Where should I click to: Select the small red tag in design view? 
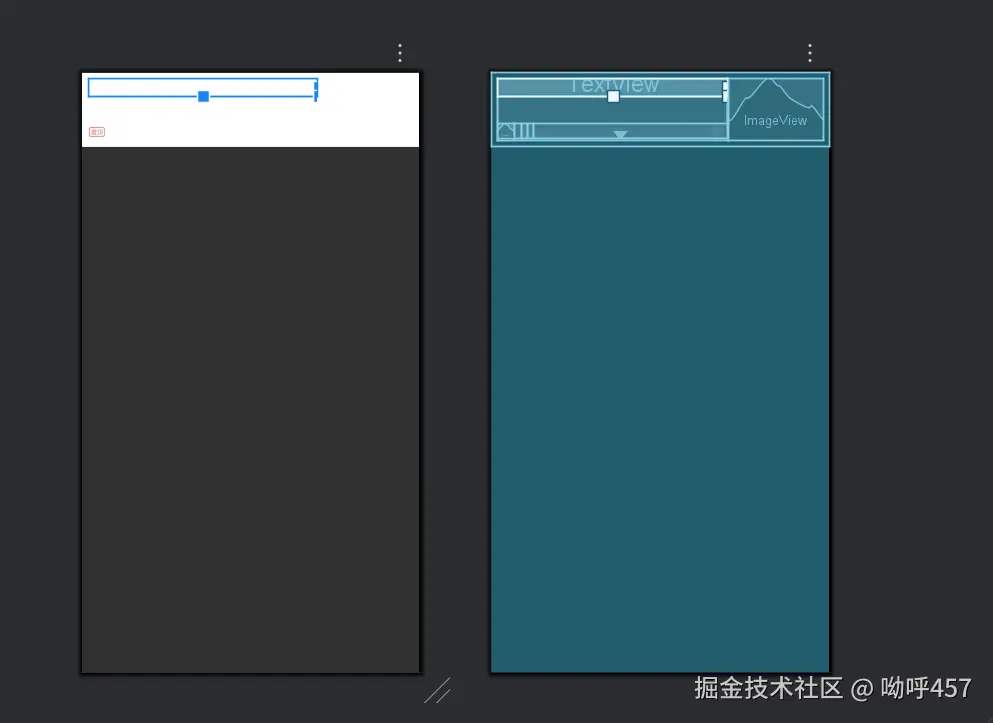[97, 132]
